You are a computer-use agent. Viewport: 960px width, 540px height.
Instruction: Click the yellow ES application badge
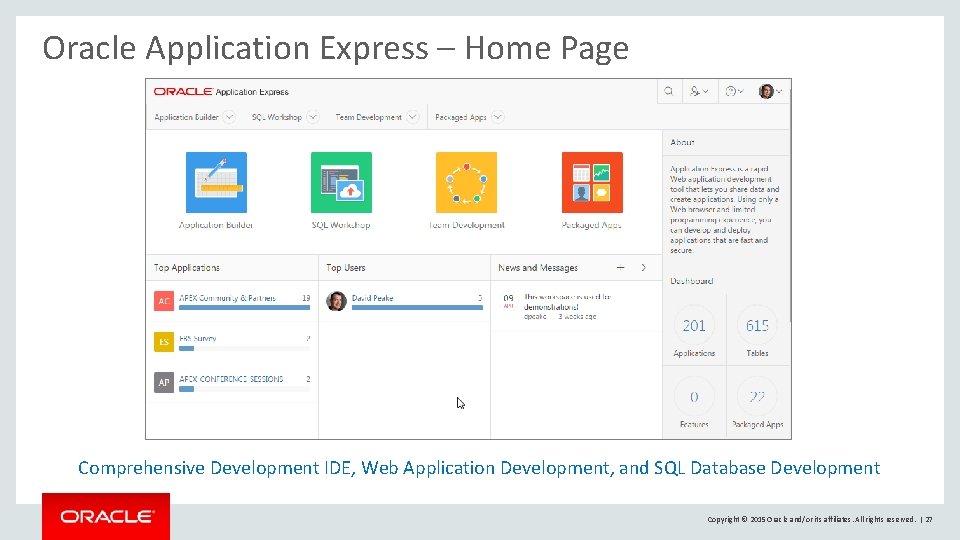(x=163, y=342)
